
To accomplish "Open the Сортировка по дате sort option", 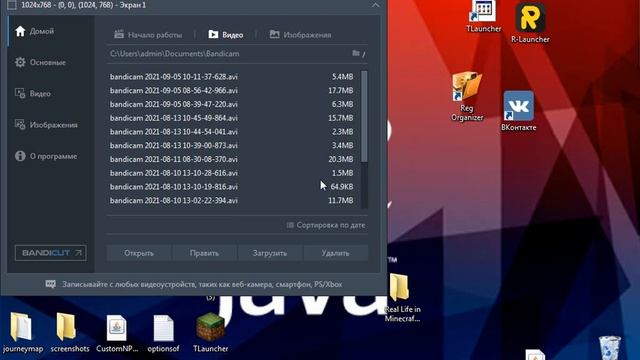I will point(326,225).
